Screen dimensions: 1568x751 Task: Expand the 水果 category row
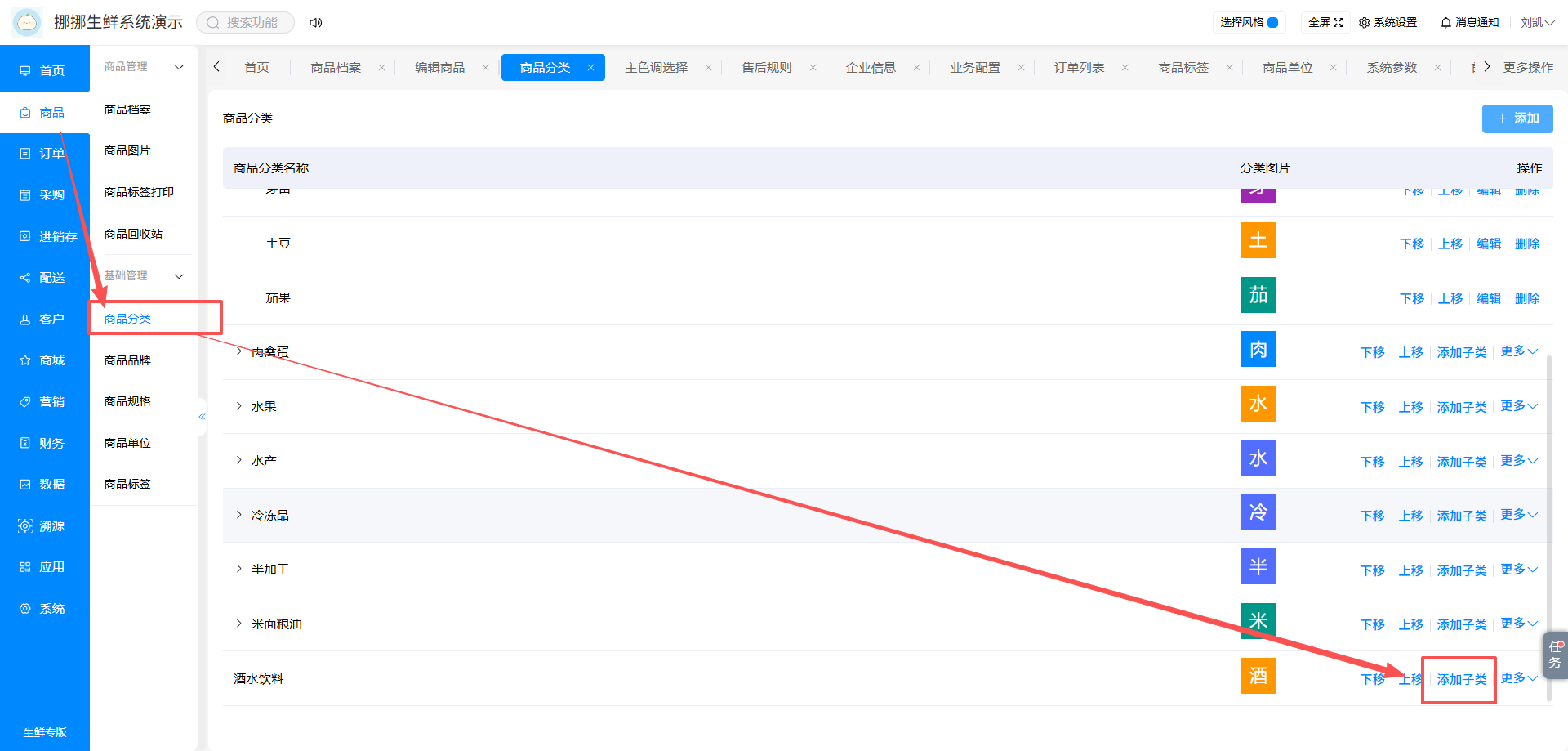(x=238, y=406)
